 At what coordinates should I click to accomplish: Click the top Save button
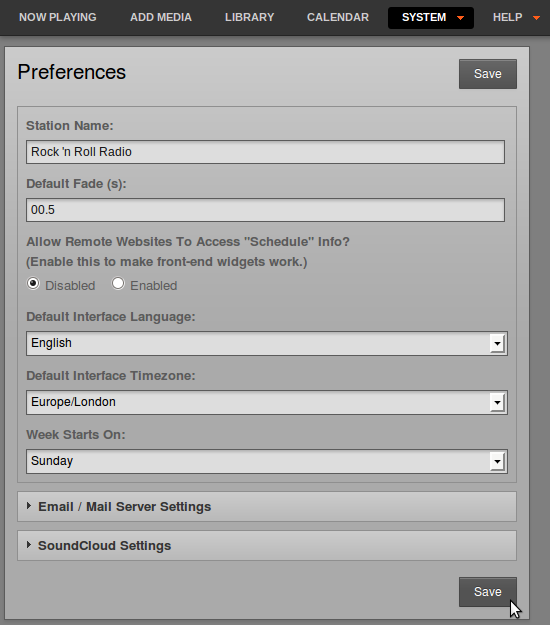click(x=488, y=74)
